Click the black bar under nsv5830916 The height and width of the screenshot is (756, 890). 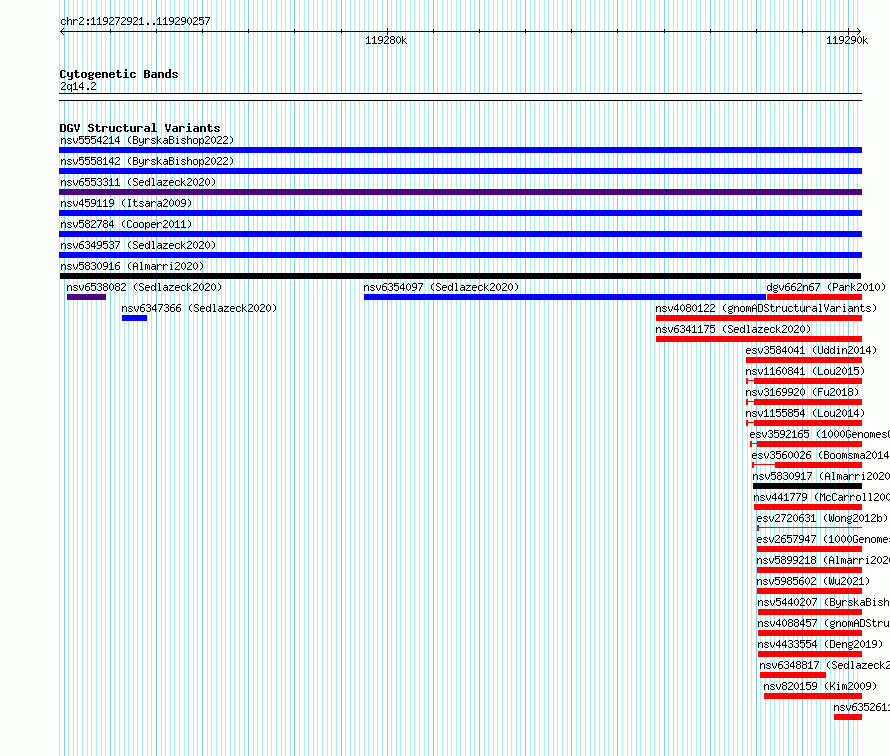[460, 276]
